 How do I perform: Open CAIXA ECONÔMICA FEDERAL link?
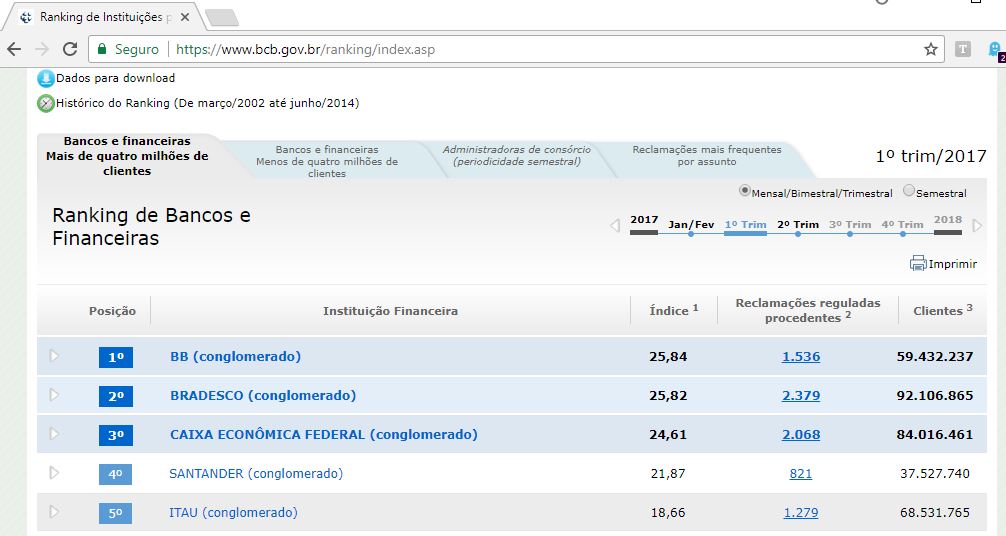(x=324, y=435)
